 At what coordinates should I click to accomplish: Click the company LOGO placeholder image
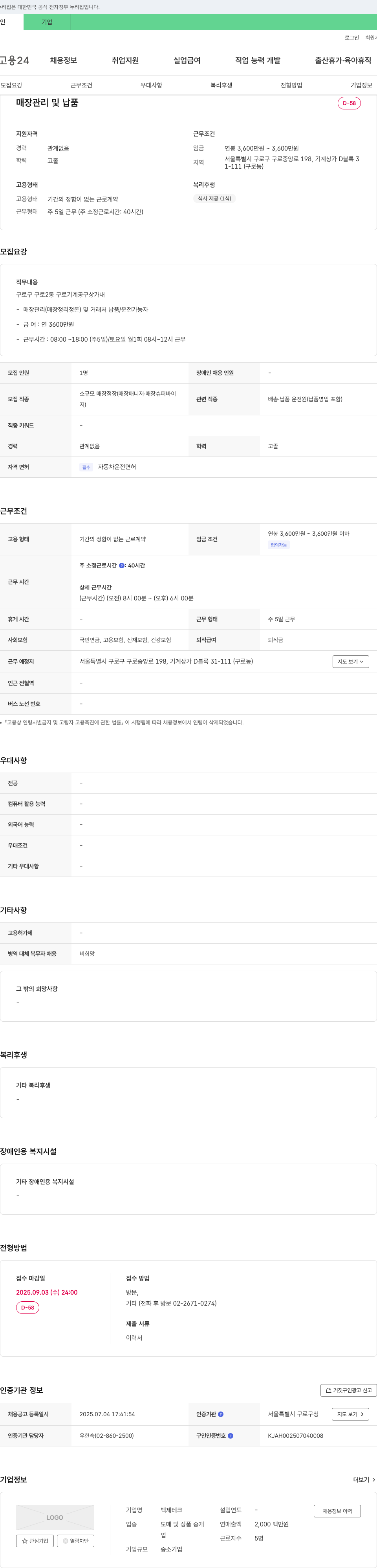coord(55,1517)
